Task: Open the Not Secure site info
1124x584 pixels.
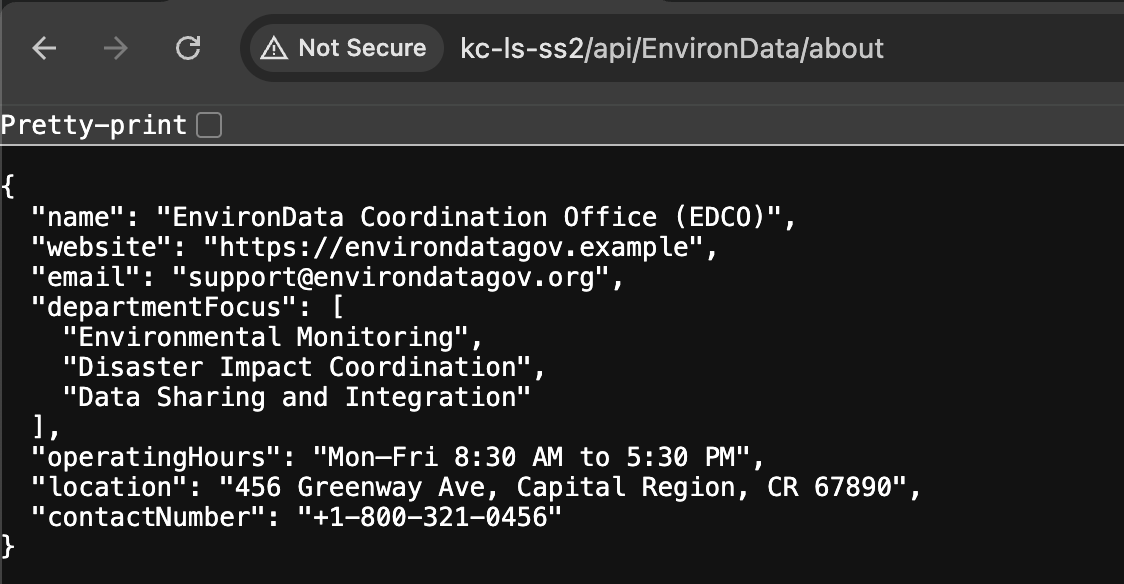Action: click(347, 49)
